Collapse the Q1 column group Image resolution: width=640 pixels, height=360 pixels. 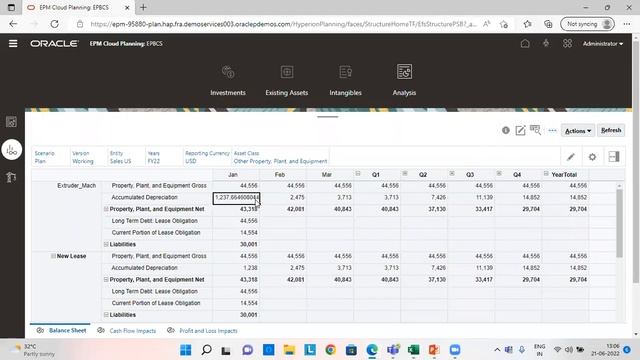click(358, 174)
